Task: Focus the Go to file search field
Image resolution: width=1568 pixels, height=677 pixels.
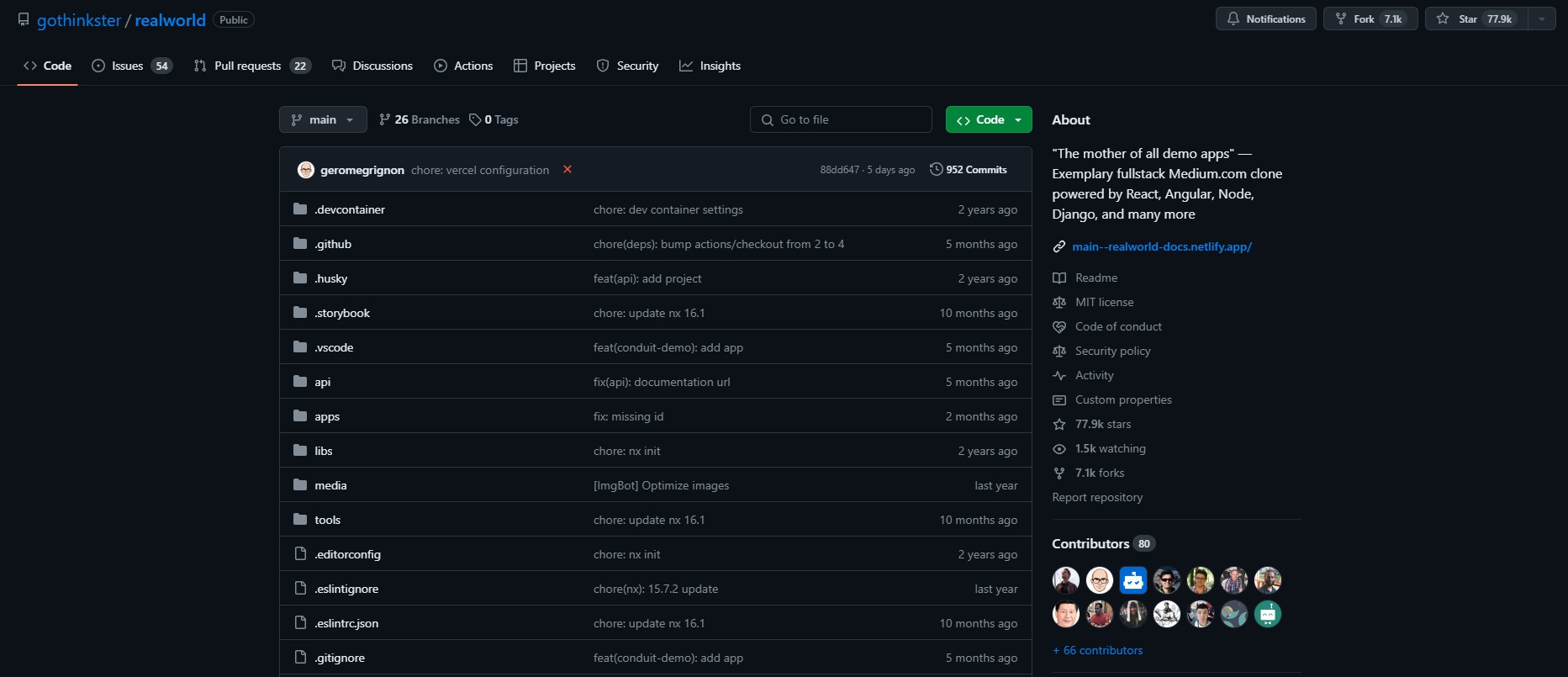Action: 841,119
